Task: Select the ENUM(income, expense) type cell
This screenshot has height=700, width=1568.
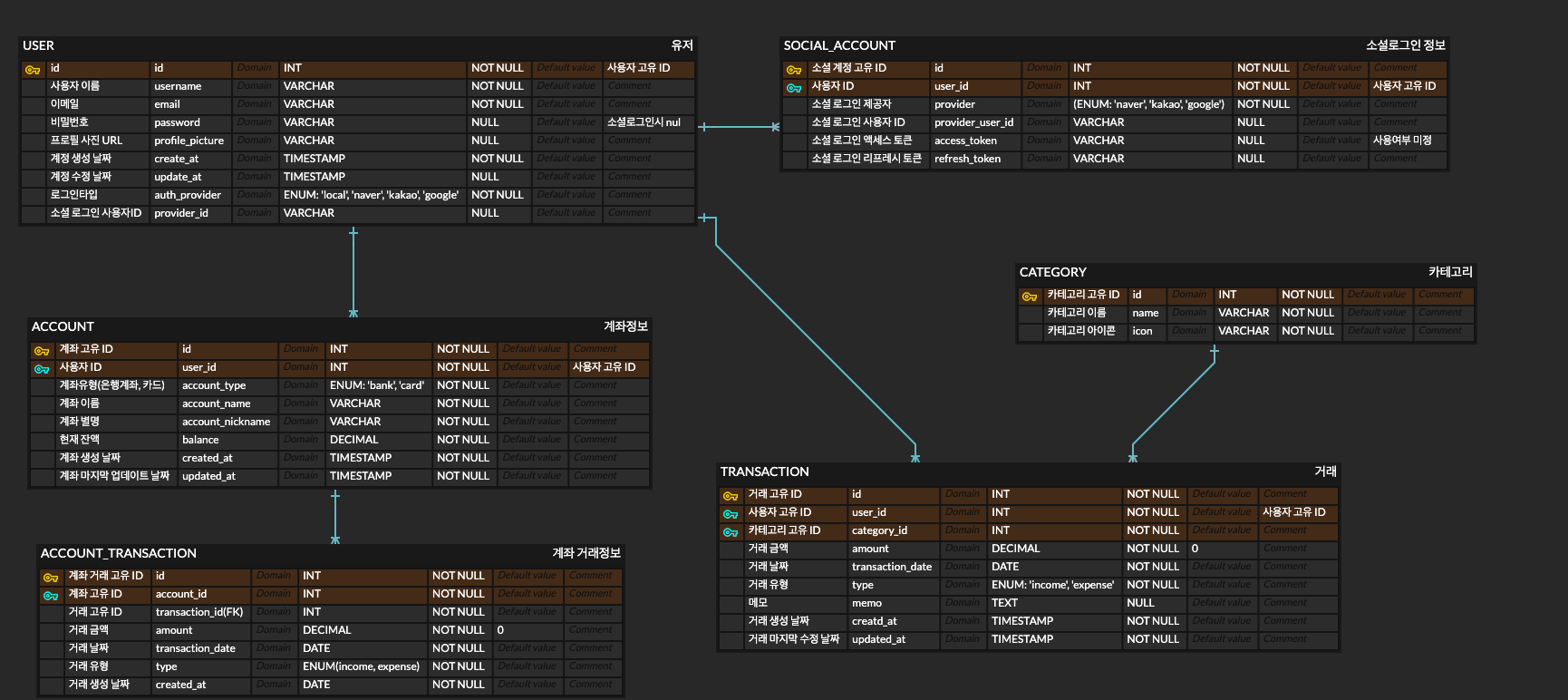Action: (363, 666)
